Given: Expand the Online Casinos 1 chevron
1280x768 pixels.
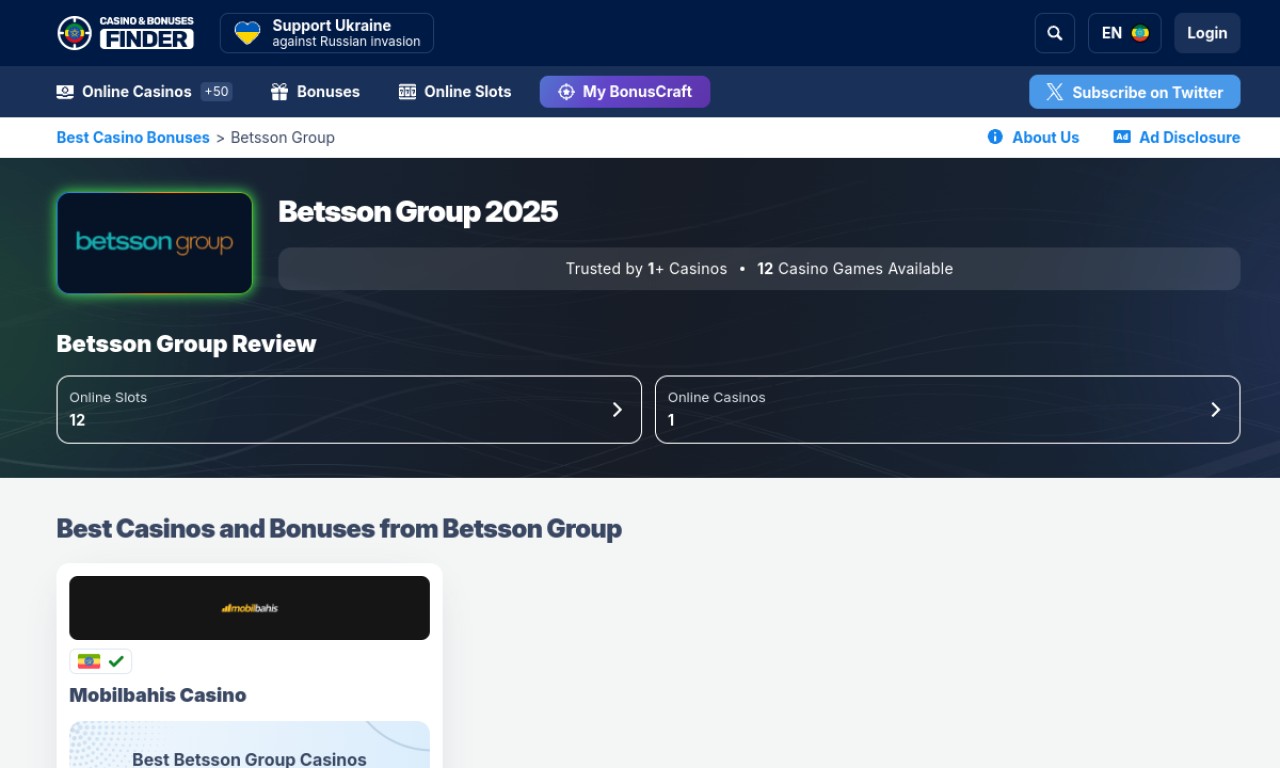Looking at the screenshot, I should coord(1215,409).
